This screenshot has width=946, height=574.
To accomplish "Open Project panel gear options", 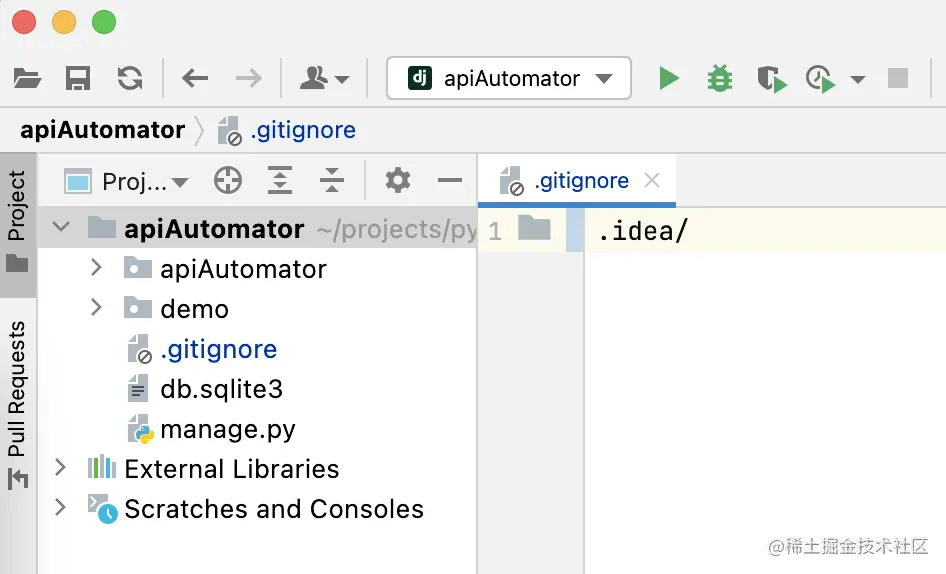I will [x=398, y=180].
